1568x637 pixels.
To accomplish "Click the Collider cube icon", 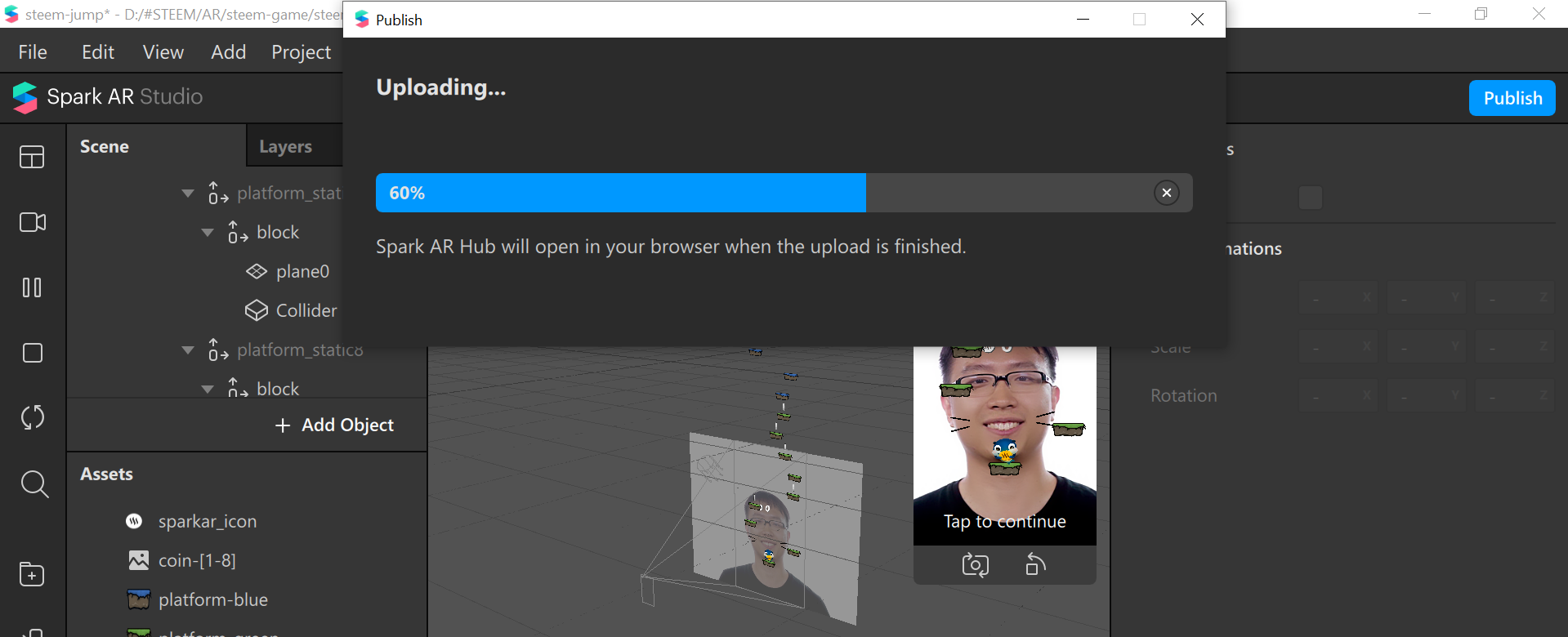I will click(257, 310).
